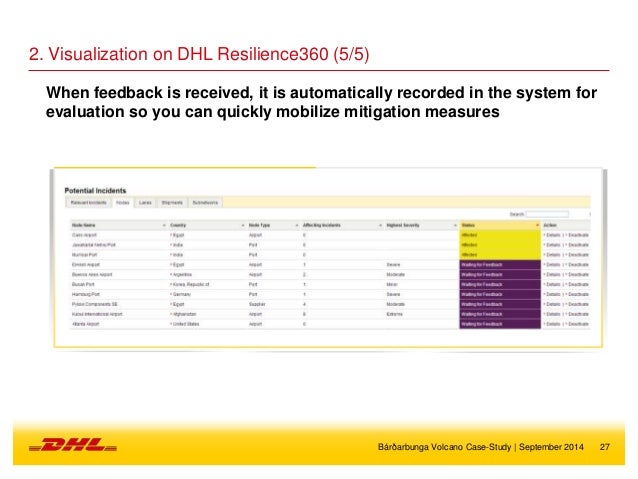638x479 pixels.
Task: Sort by the Node Type column arrow
Action: pos(297,225)
